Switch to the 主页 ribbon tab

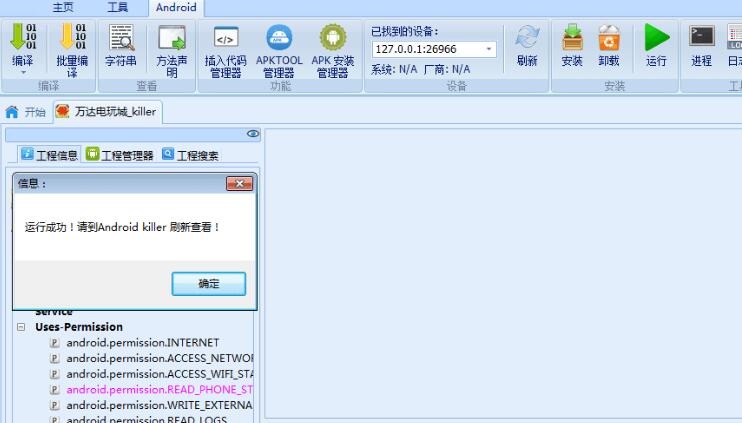[63, 8]
